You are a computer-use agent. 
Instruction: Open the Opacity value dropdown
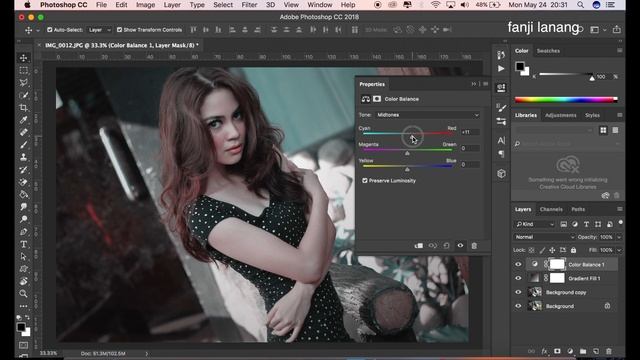[x=619, y=237]
